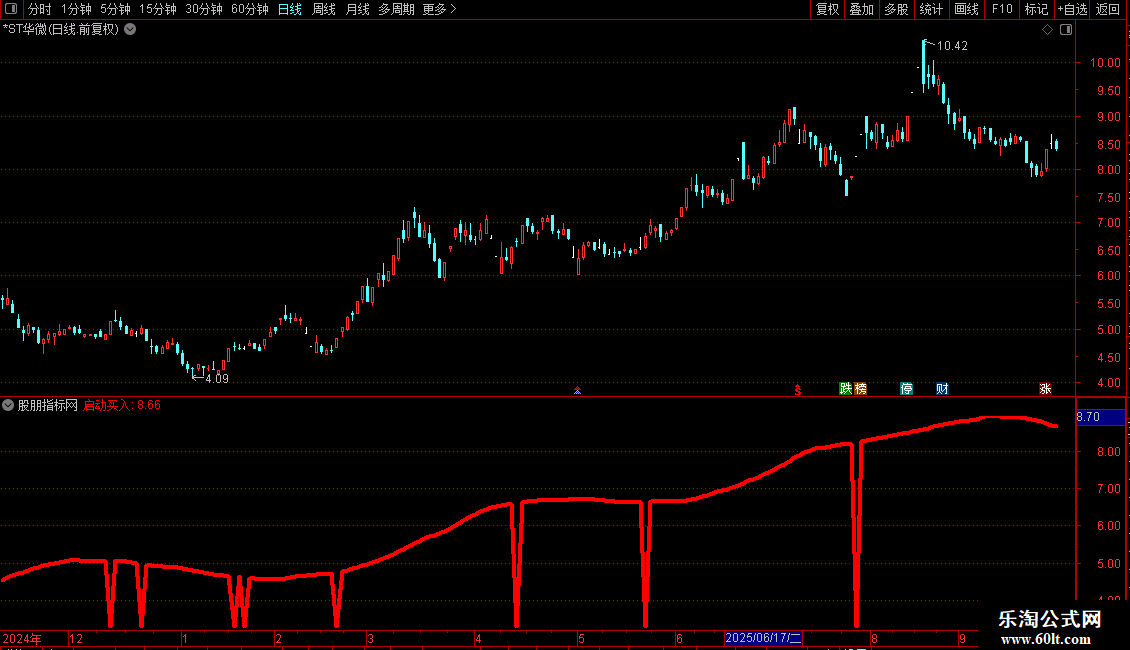This screenshot has height=650, width=1130.
Task: Click the 2025/06/17/二 date marker
Action: [x=763, y=638]
